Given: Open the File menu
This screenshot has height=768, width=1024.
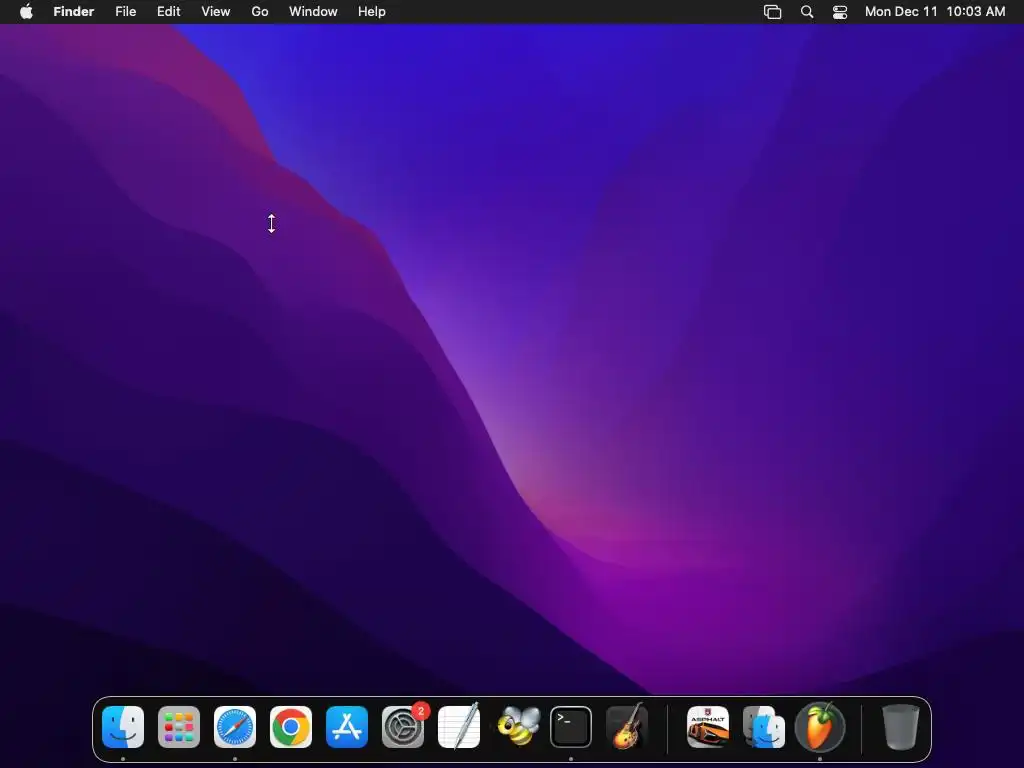Looking at the screenshot, I should coord(125,12).
